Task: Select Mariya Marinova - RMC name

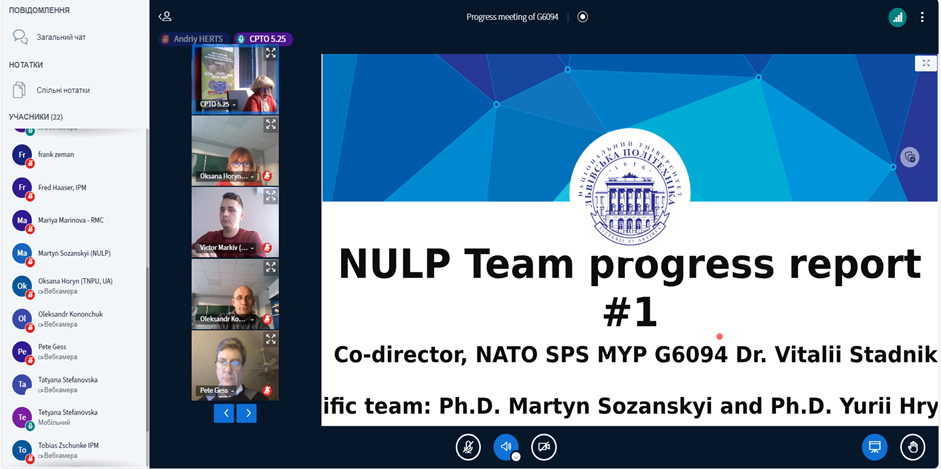Action: (71, 221)
